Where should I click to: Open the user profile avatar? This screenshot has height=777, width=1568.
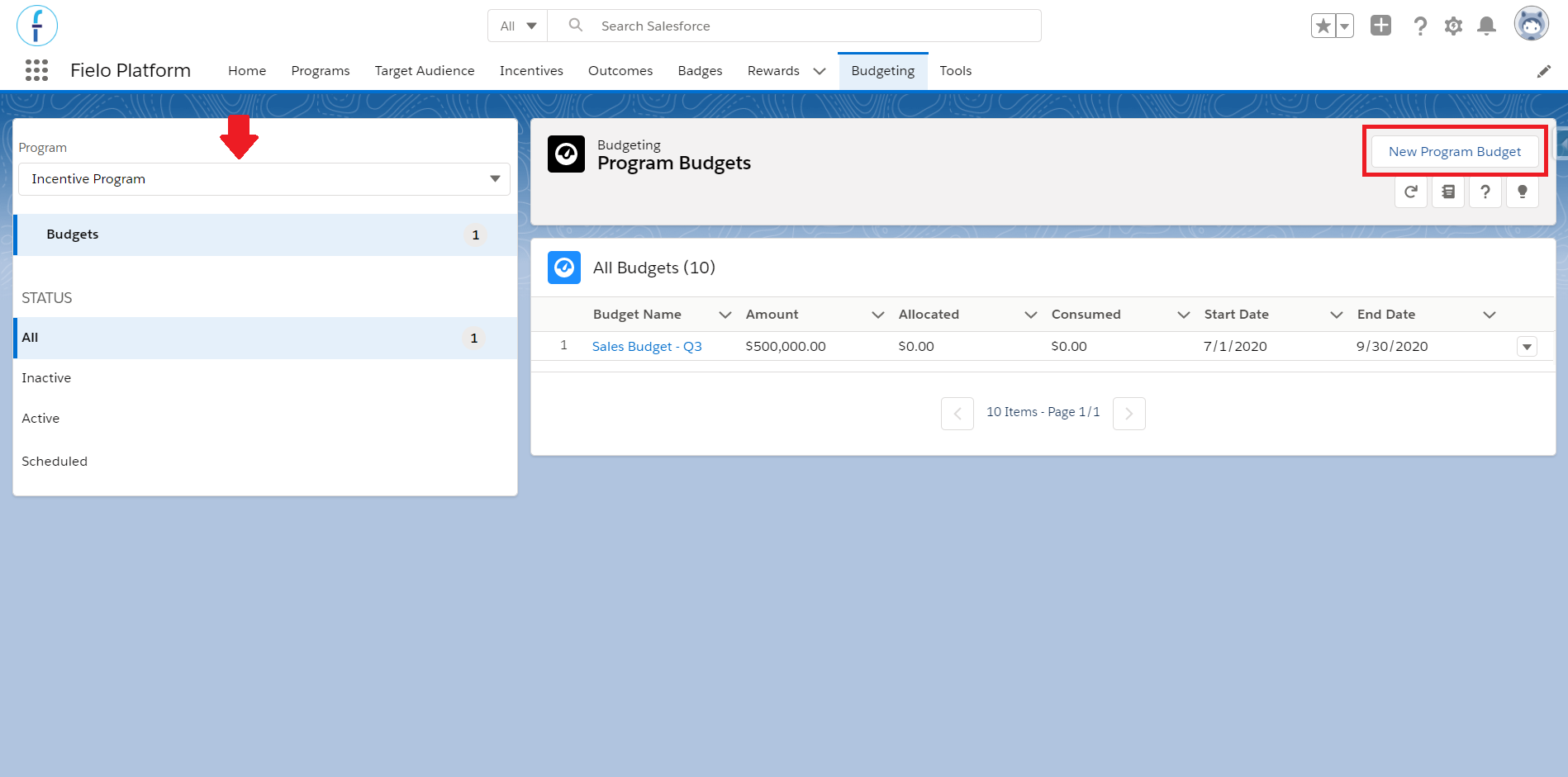tap(1531, 24)
